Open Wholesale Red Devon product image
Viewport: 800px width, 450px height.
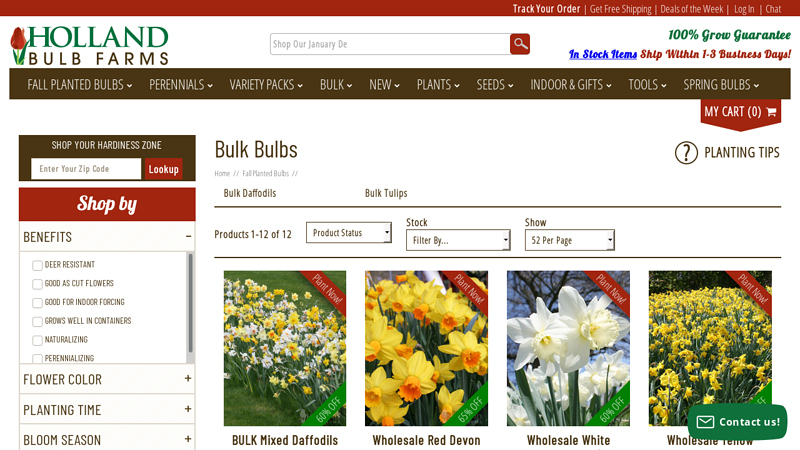tap(427, 348)
